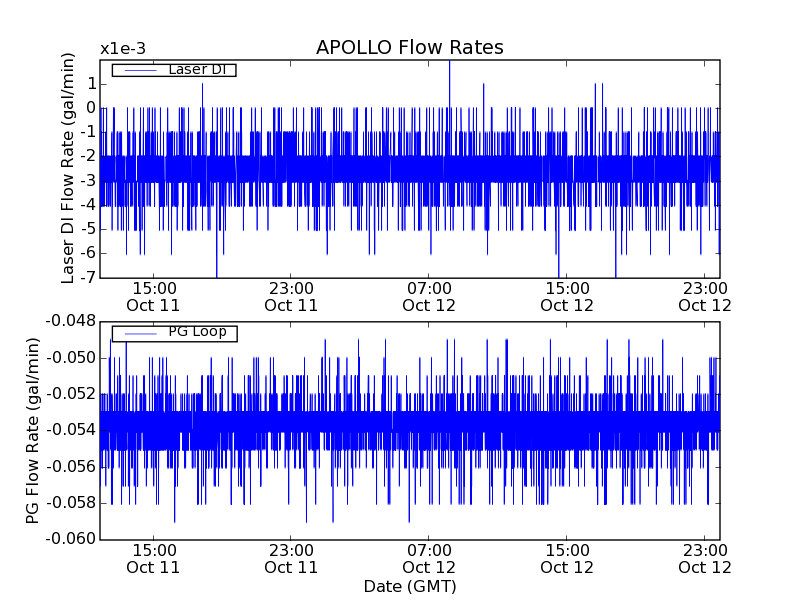
Task: Click the PG Flow Rate y-axis label
Action: coord(32,430)
